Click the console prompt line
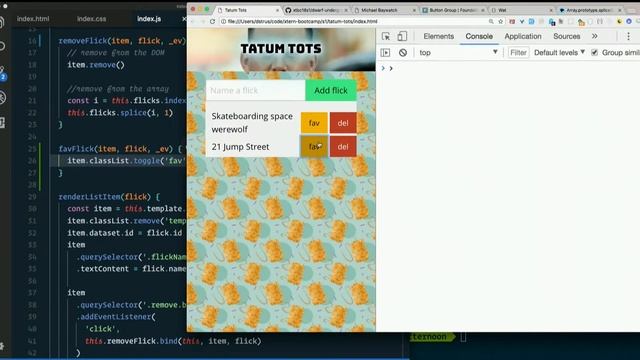This screenshot has width=640, height=360. 508,68
